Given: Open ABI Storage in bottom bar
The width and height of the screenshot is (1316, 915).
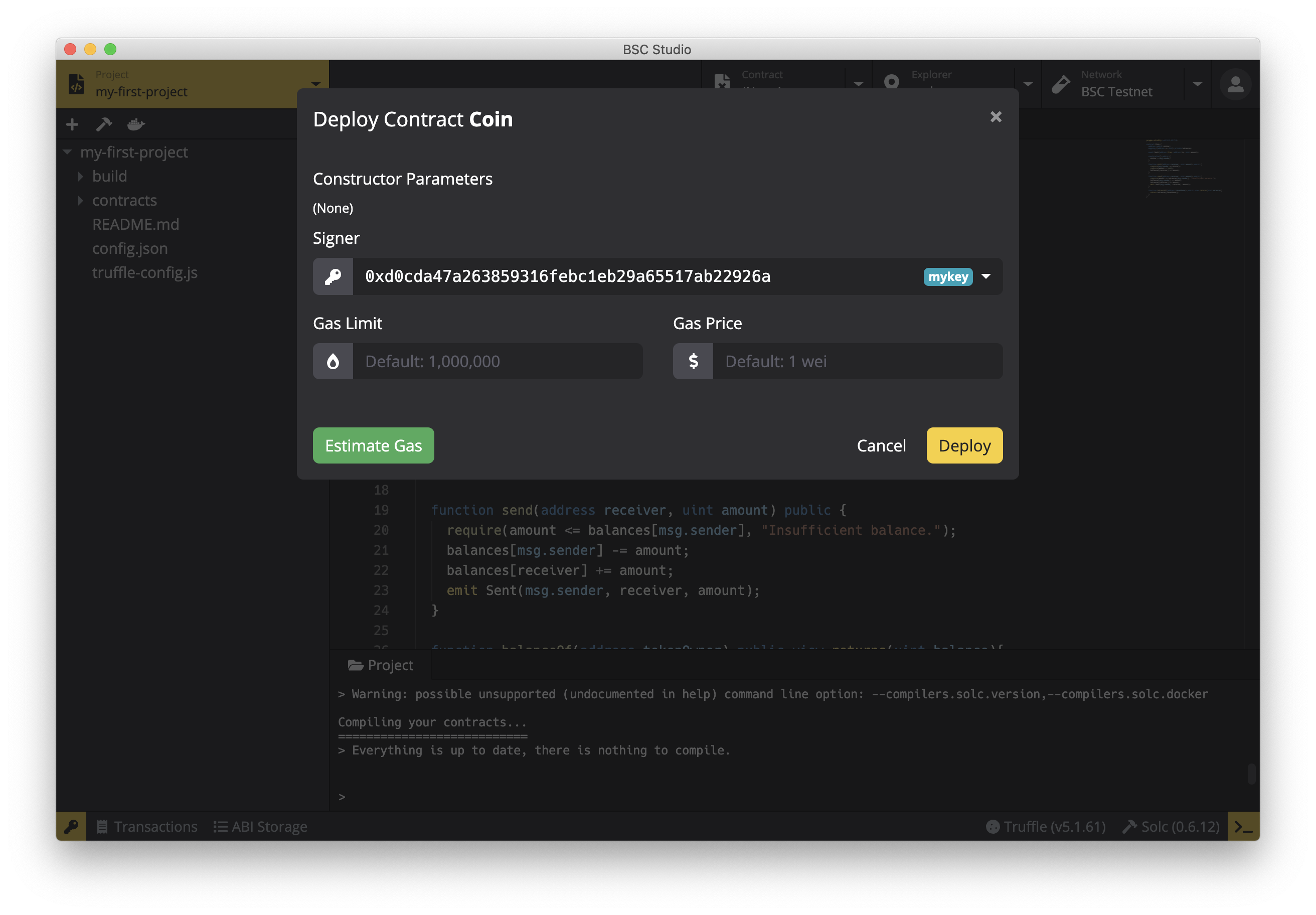Looking at the screenshot, I should click(261, 826).
